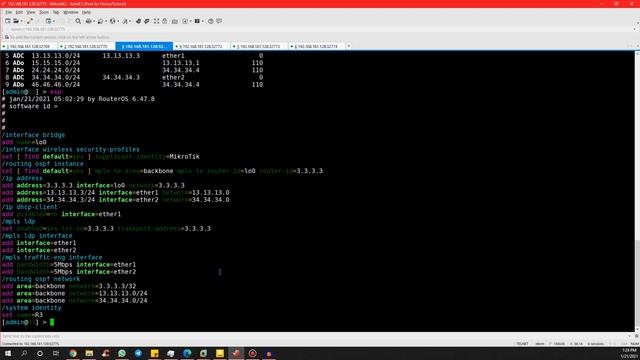Viewport: 640px width, 360px height.
Task: Expand the Script icon dropdown arrow
Action: (x=191, y=21)
